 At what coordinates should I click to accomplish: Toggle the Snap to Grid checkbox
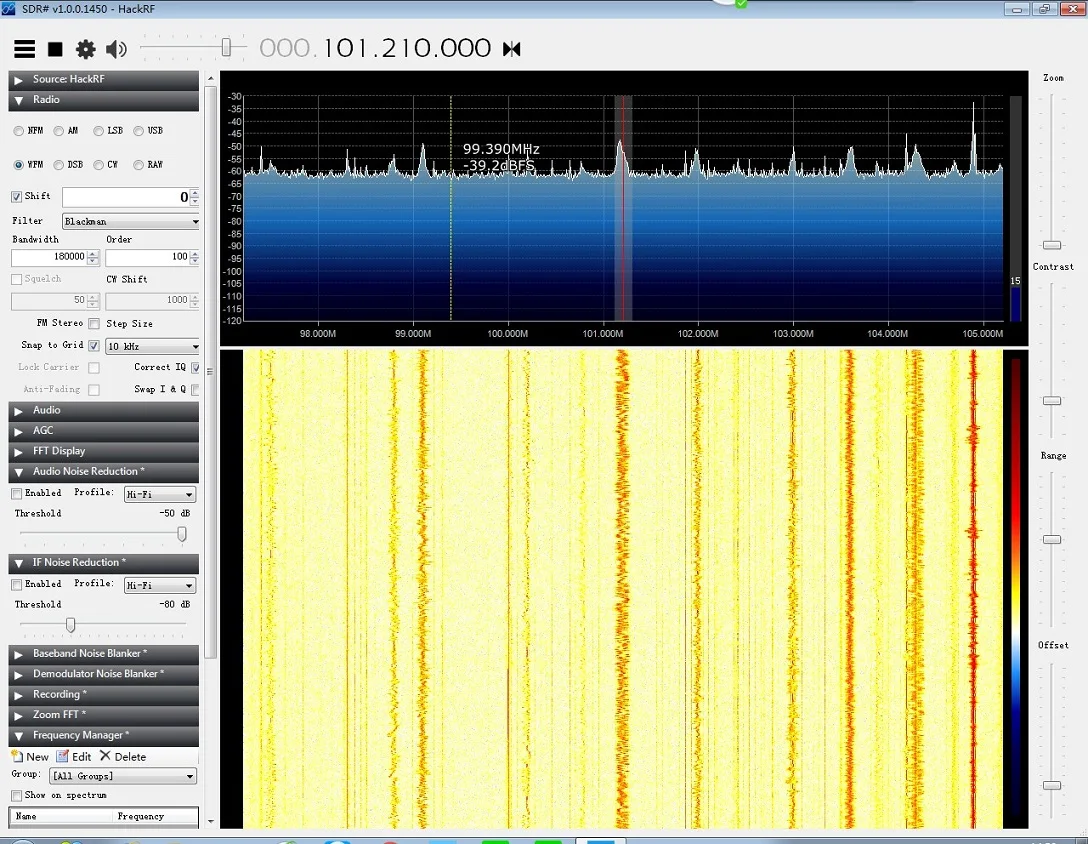tap(94, 346)
